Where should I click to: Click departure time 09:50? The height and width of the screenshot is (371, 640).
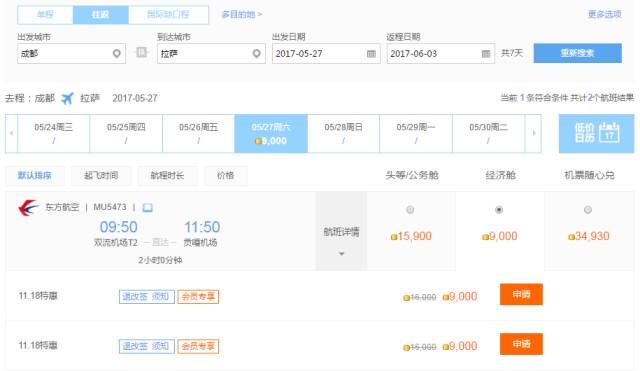118,227
